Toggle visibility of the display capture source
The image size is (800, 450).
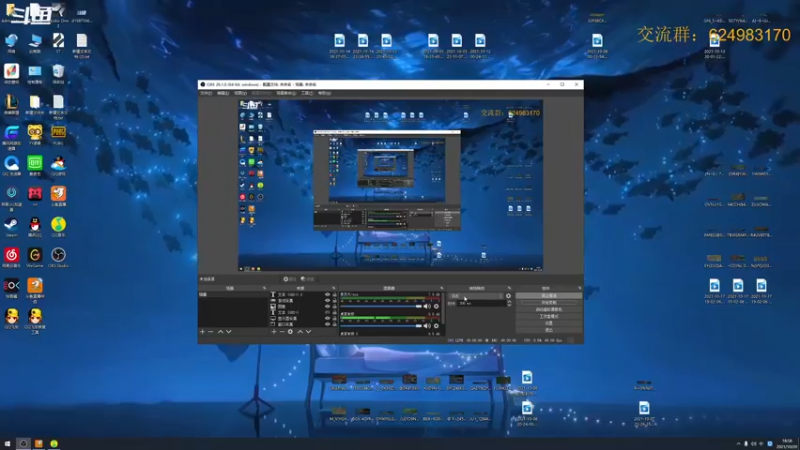(328, 318)
